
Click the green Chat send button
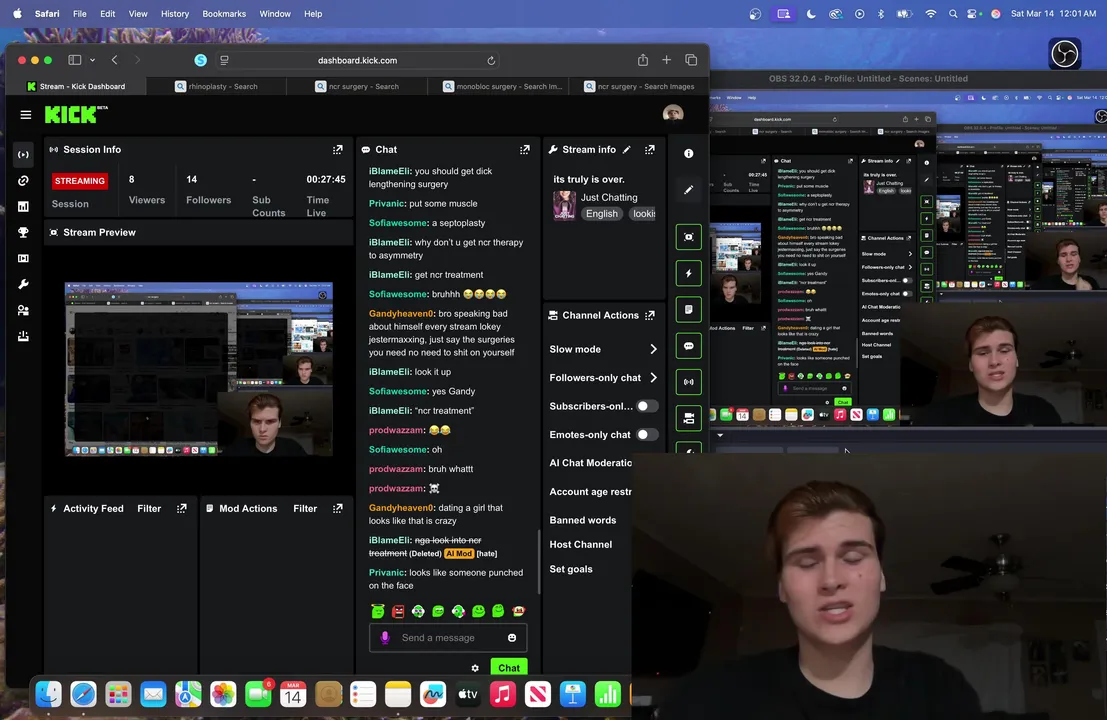(508, 668)
